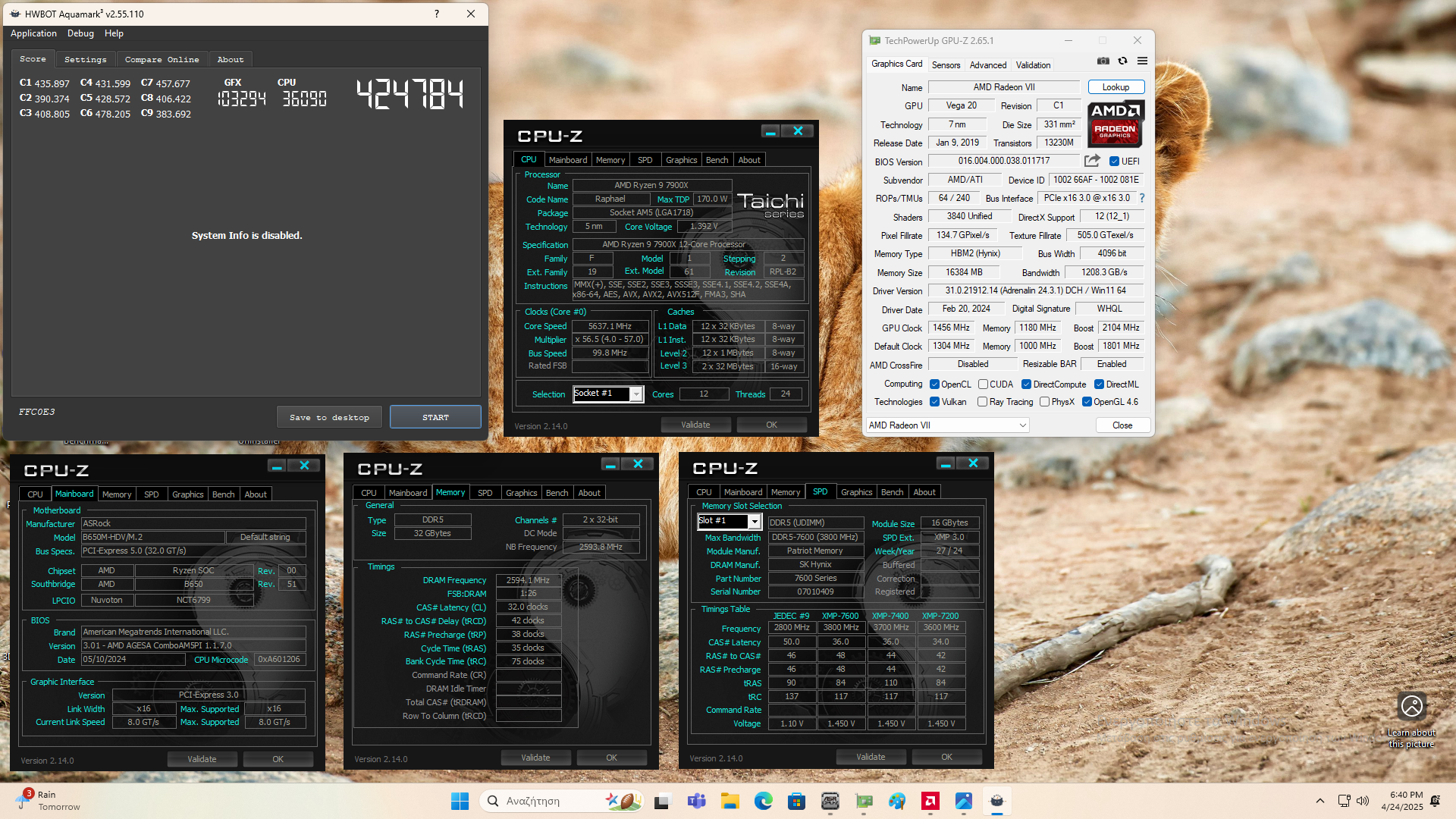Click Validate in the CPU-Z Memory window

point(535,758)
